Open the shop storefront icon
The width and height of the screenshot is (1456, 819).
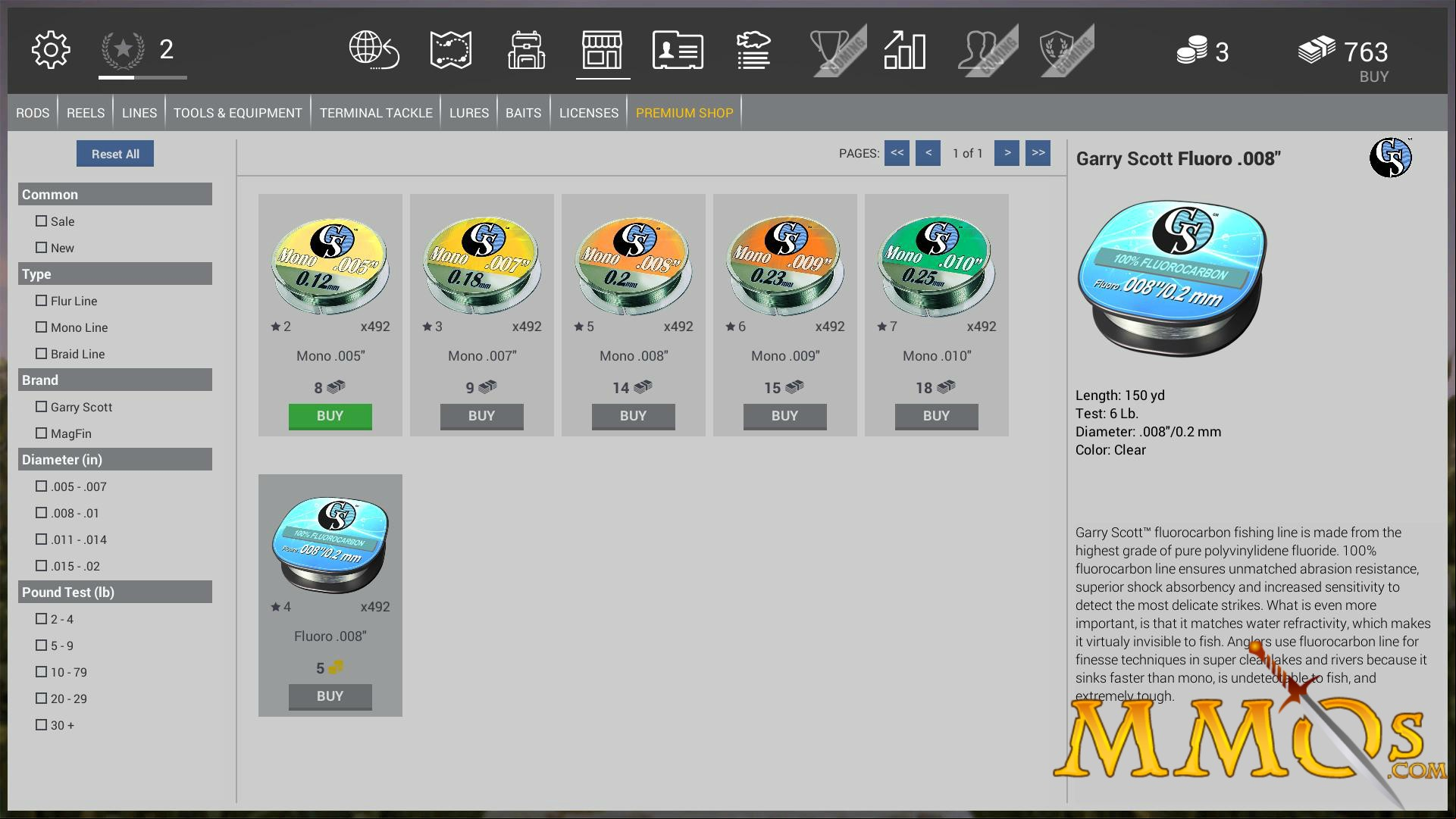(x=603, y=50)
